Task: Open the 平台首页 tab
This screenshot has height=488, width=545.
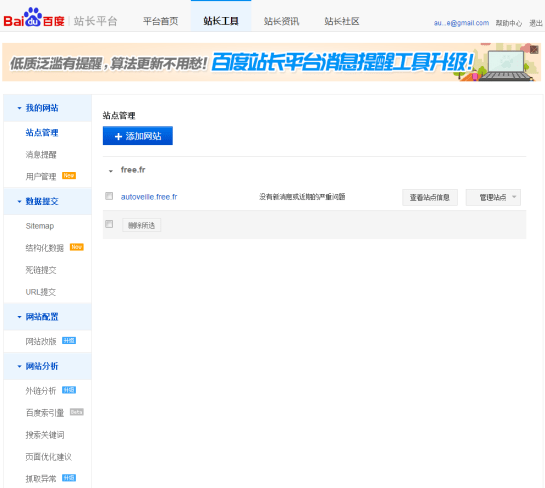Action: point(160,21)
